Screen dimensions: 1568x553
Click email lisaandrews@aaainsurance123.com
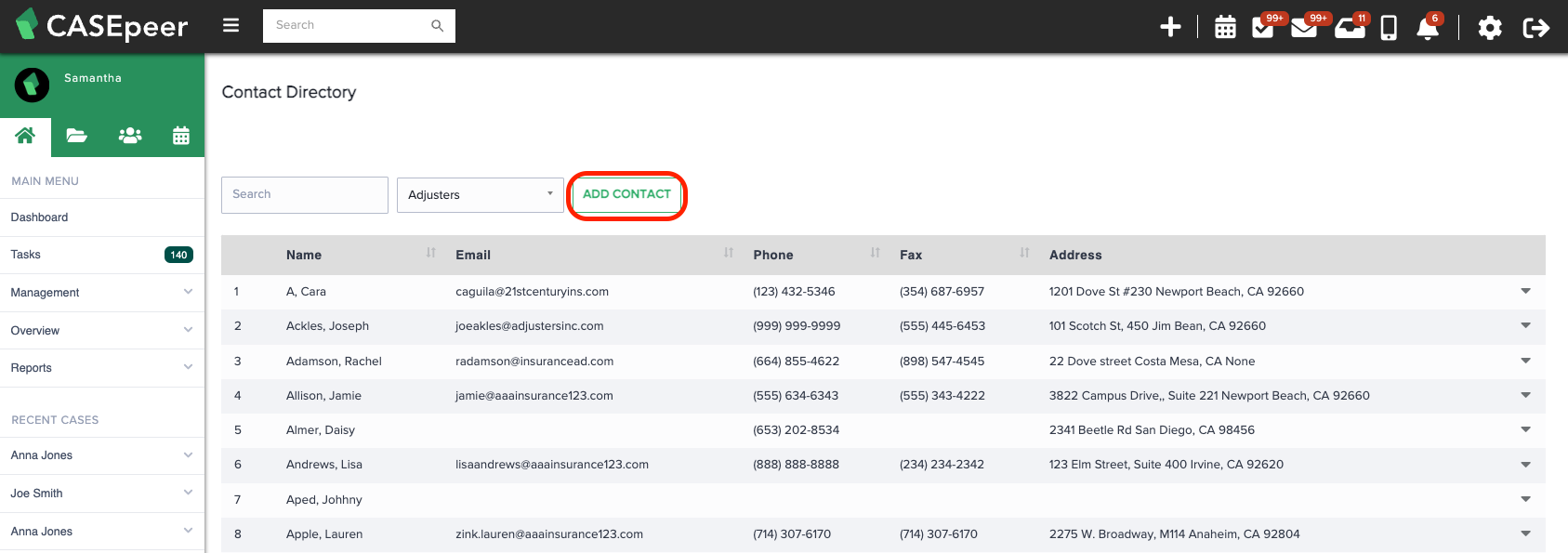click(x=552, y=465)
